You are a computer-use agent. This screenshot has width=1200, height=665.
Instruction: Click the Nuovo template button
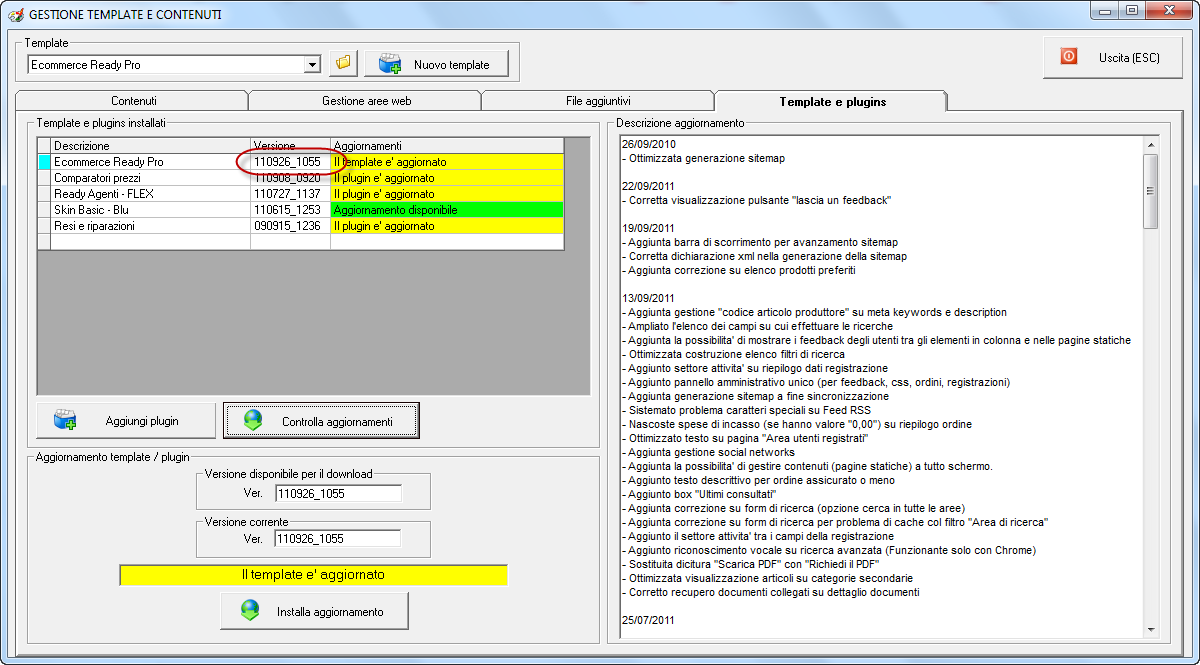[436, 64]
